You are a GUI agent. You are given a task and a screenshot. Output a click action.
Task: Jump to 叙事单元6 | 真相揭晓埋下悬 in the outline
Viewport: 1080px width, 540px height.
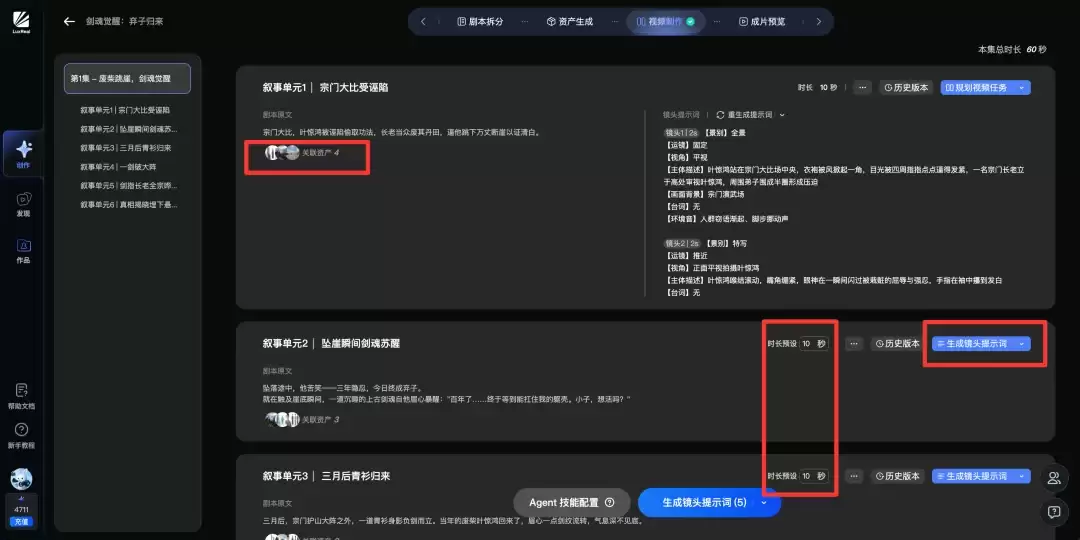tap(129, 205)
